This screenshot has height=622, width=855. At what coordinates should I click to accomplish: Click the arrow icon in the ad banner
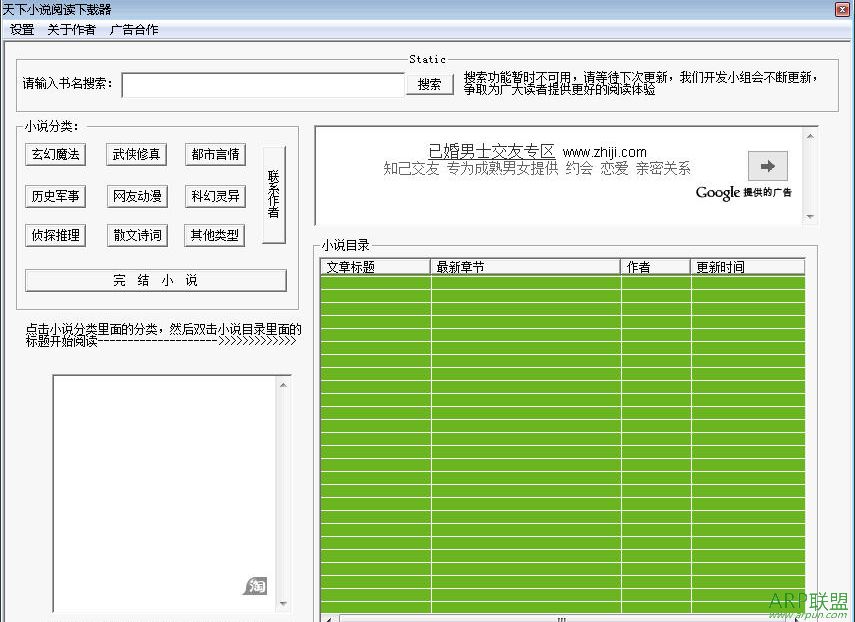pos(767,166)
